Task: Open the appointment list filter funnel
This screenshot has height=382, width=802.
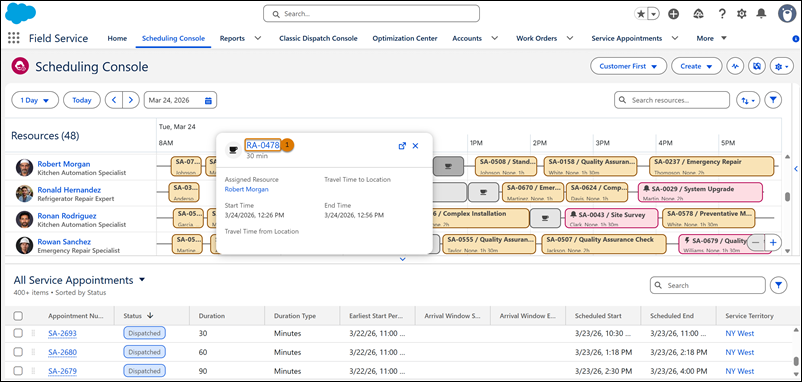Action: (778, 285)
